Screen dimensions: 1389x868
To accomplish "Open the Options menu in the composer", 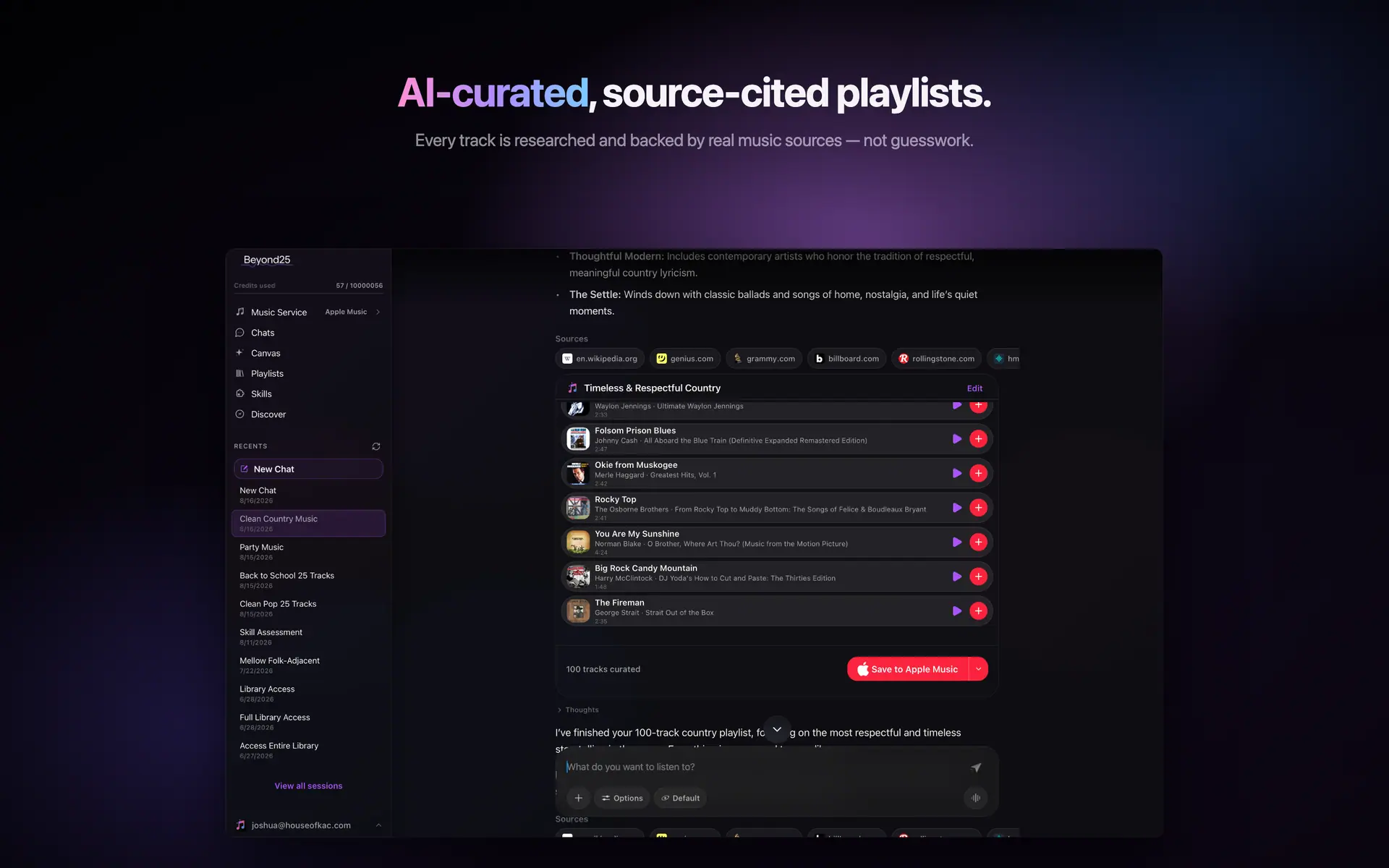I will tap(622, 798).
